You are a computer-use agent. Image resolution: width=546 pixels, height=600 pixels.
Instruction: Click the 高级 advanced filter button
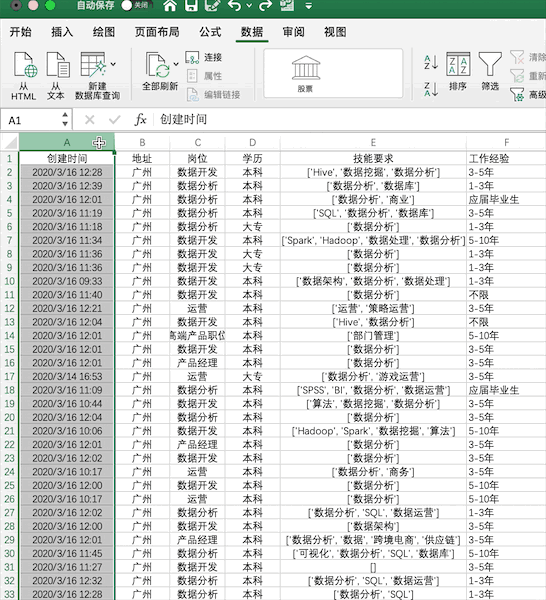(x=528, y=95)
